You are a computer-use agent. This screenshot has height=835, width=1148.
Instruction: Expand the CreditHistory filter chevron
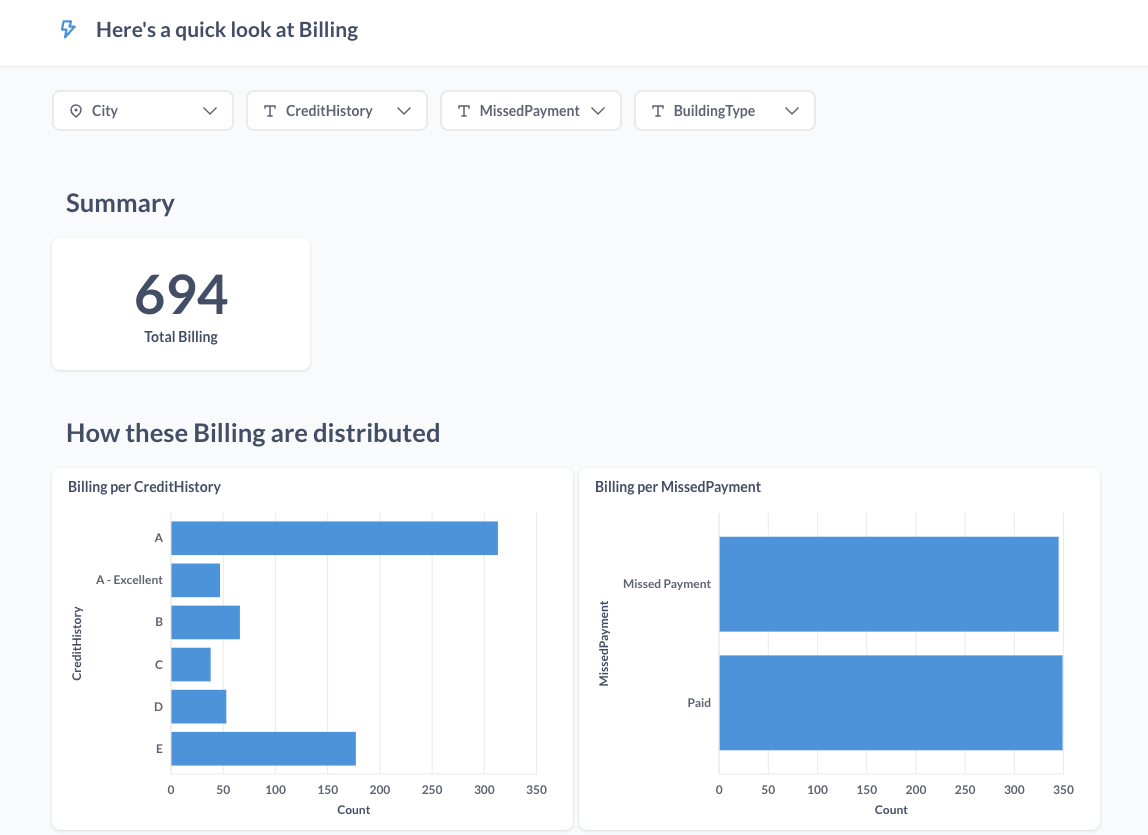[x=404, y=111]
